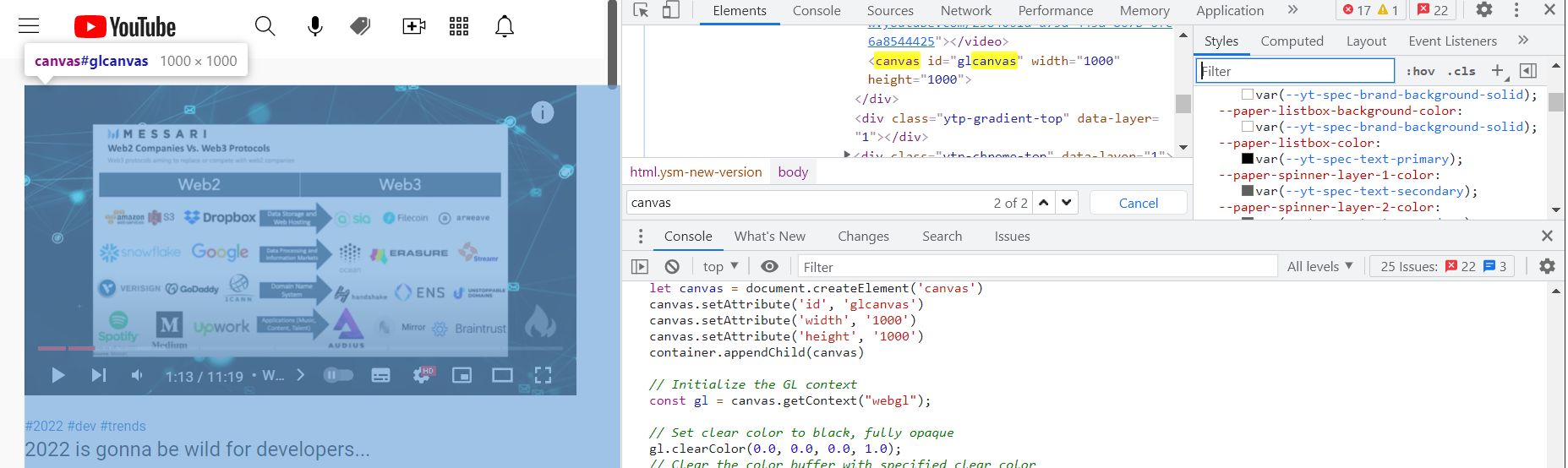Open the Computed styles tab
Screen dimensions: 1568x468
[x=1292, y=41]
